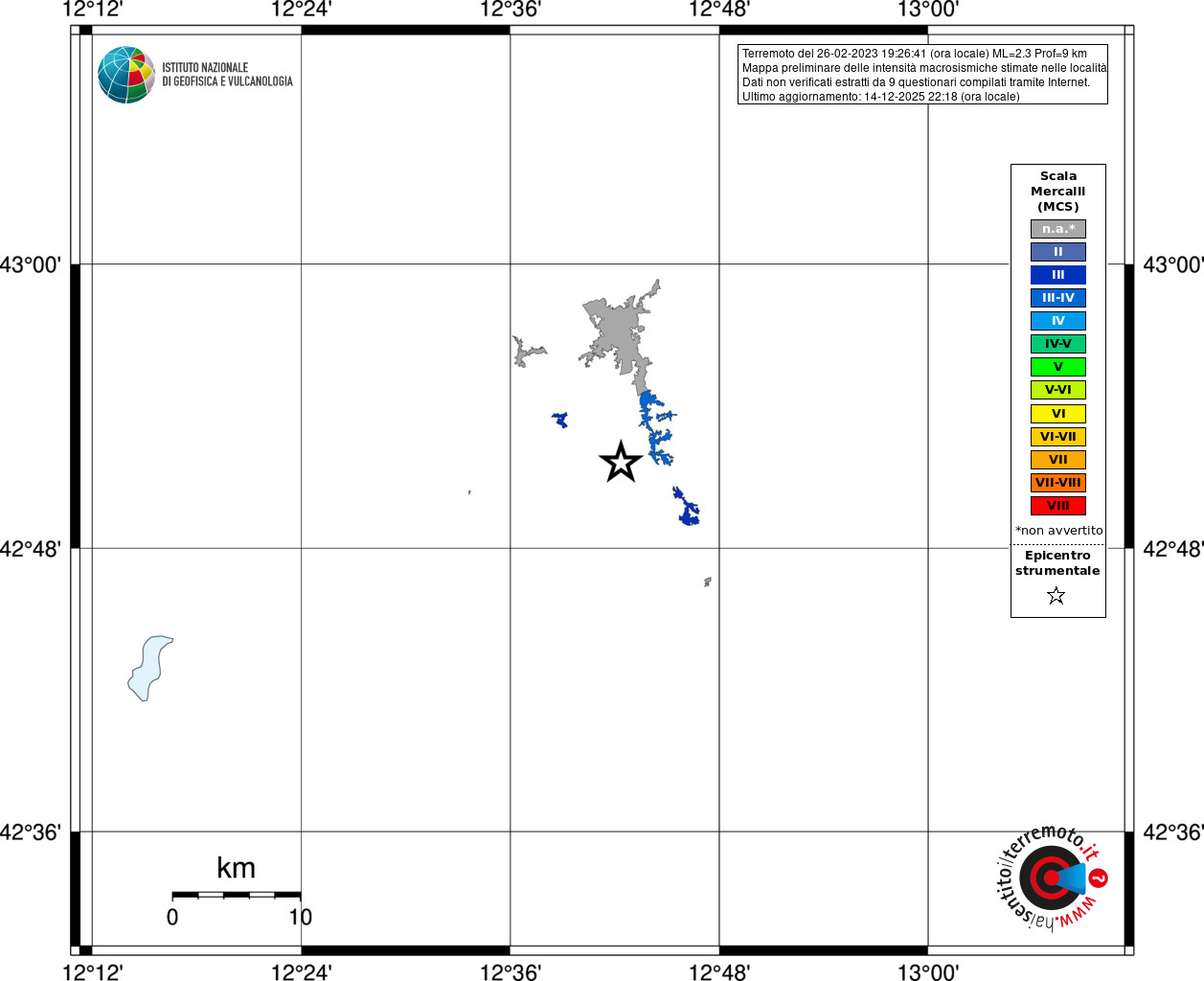
Task: Click the small blue area west of epicenter
Action: tap(560, 420)
